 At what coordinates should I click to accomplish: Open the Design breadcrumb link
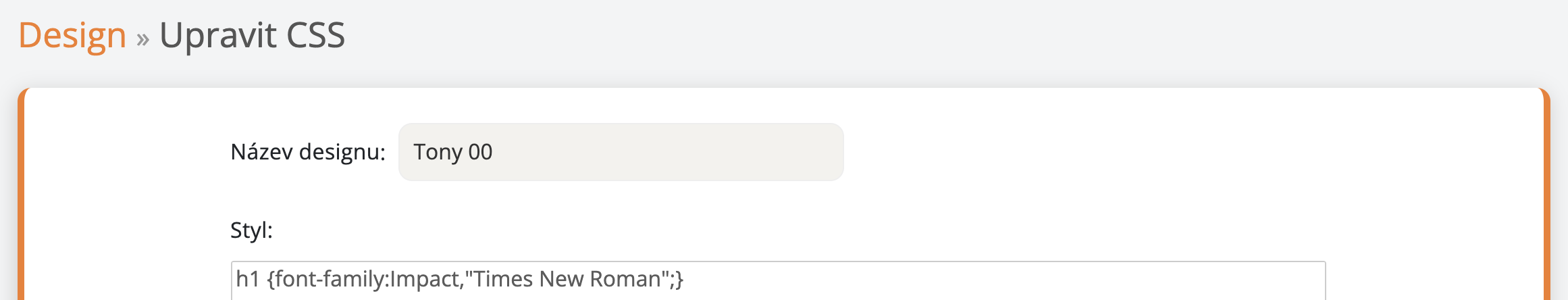(72, 35)
